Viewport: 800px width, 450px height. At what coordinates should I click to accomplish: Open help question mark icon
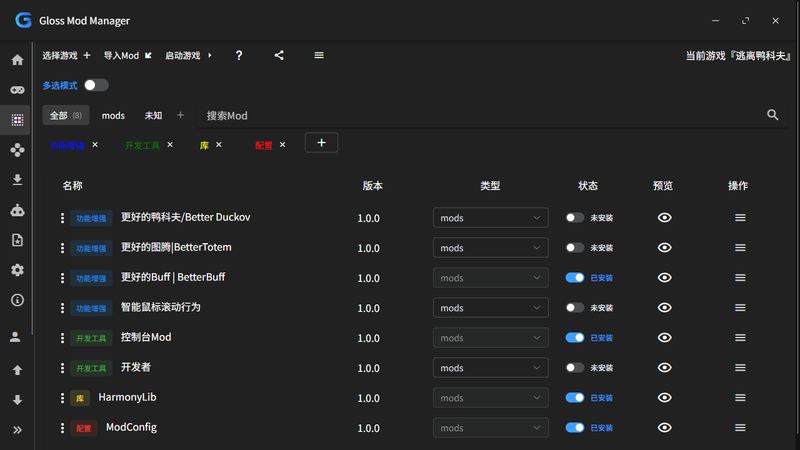pyautogui.click(x=239, y=56)
